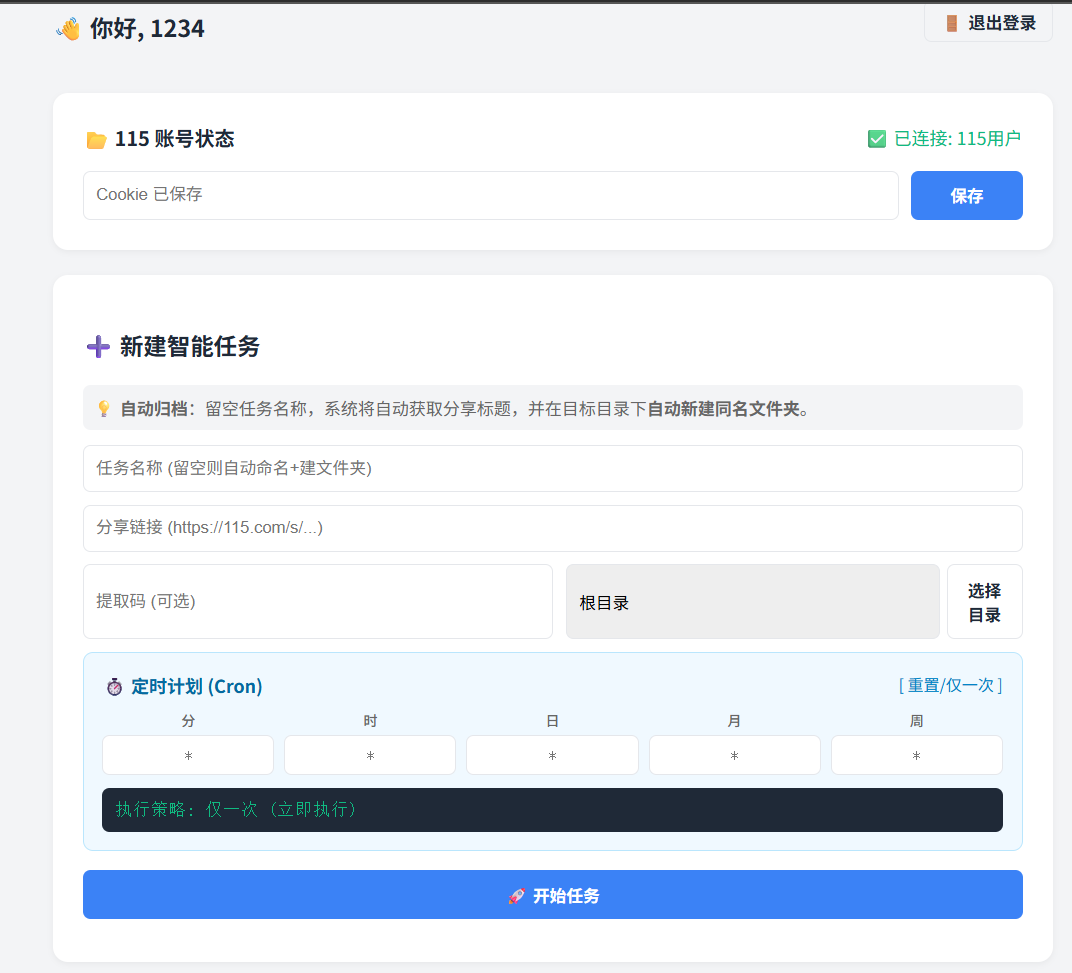Click the 已连接: 115用户 status text
Screen dimensions: 1072x973
[957, 139]
